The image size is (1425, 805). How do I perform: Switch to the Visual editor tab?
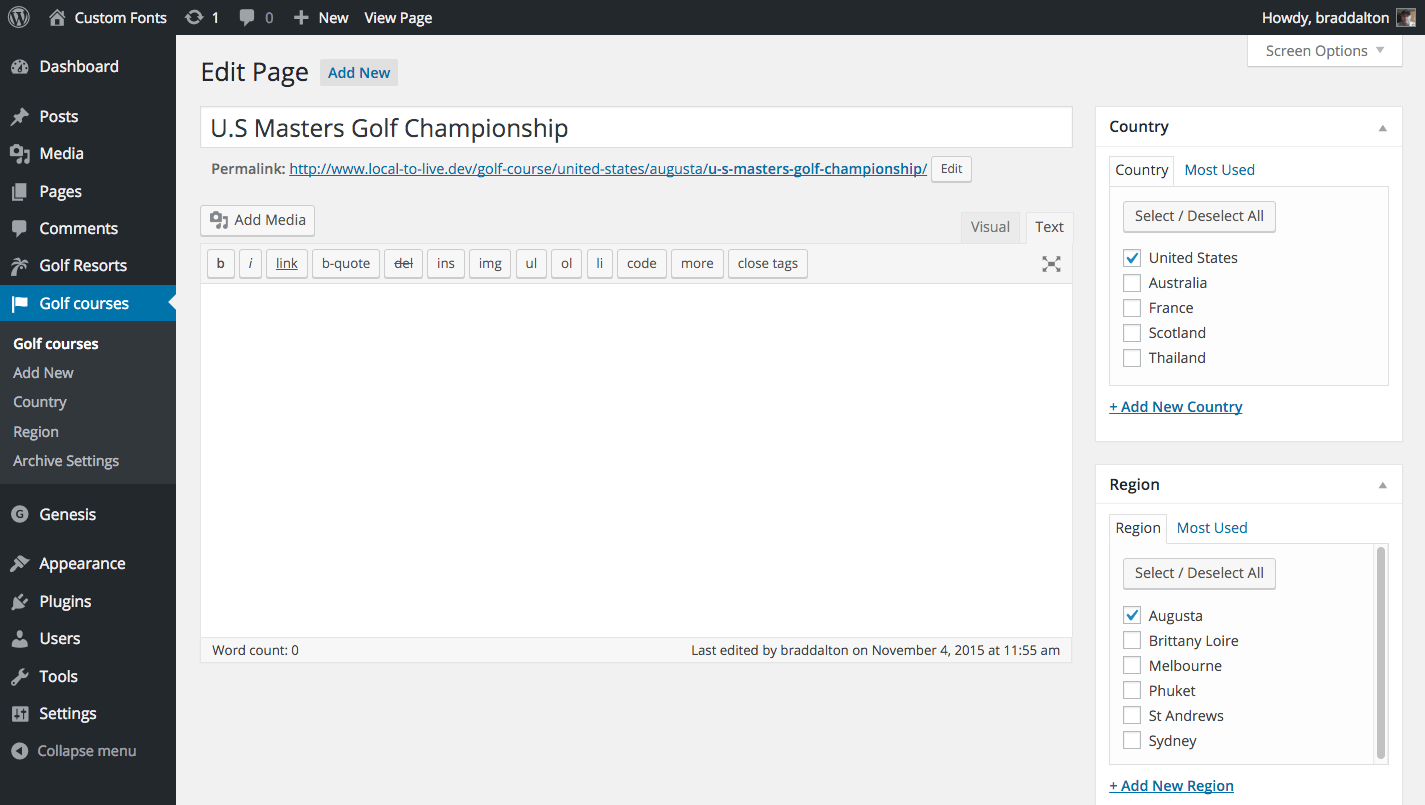pyautogui.click(x=990, y=227)
